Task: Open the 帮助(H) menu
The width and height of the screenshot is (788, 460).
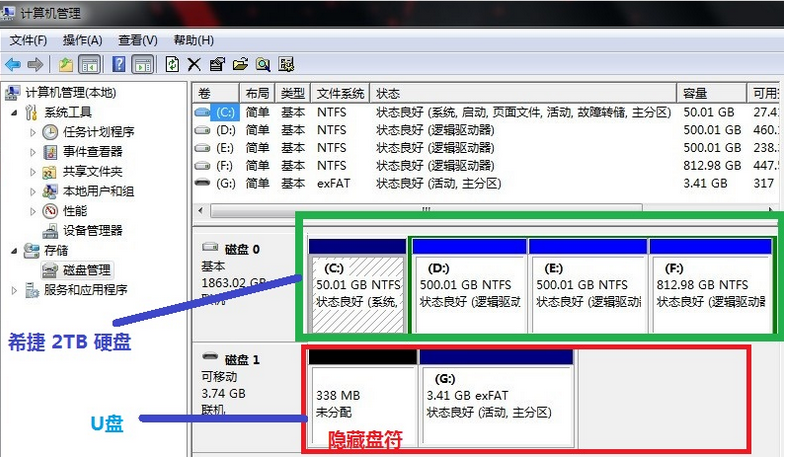Action: [x=193, y=40]
